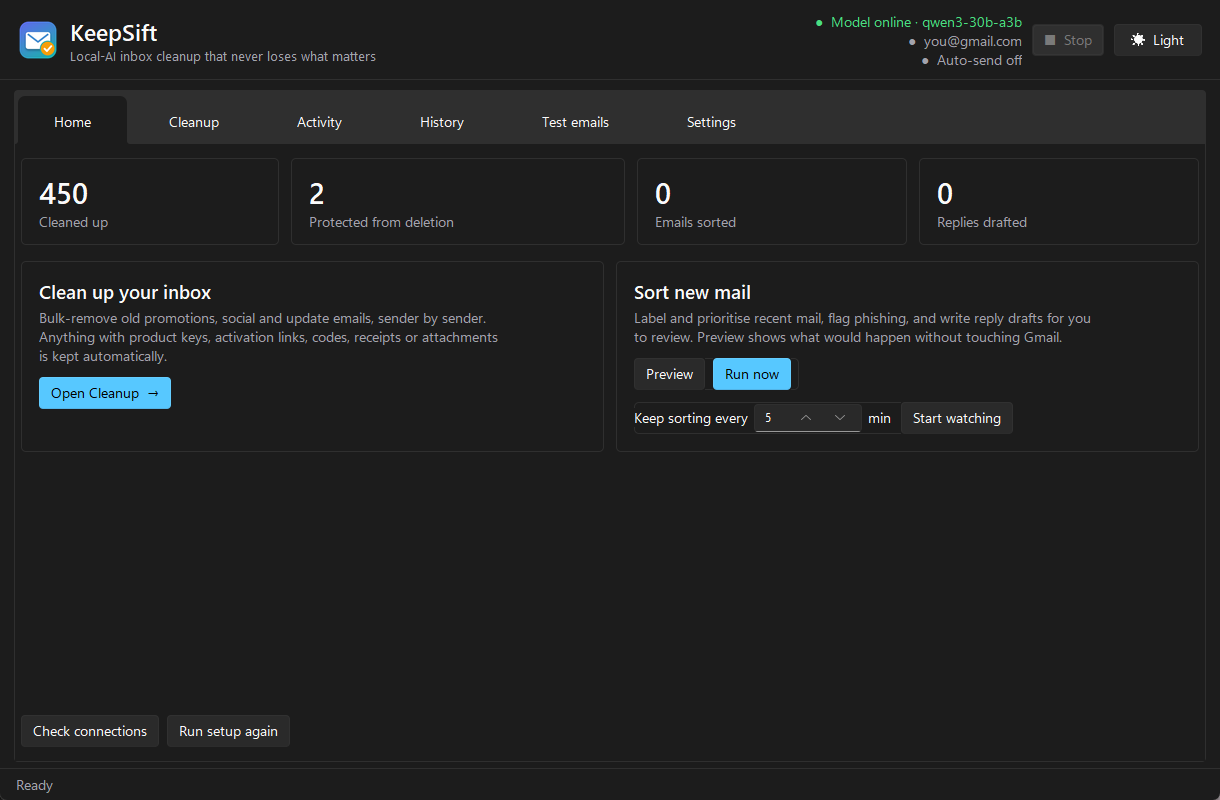Click the 'Model online · qwen3-30b-a3b' text
Image resolution: width=1220 pixels, height=800 pixels.
click(x=926, y=22)
